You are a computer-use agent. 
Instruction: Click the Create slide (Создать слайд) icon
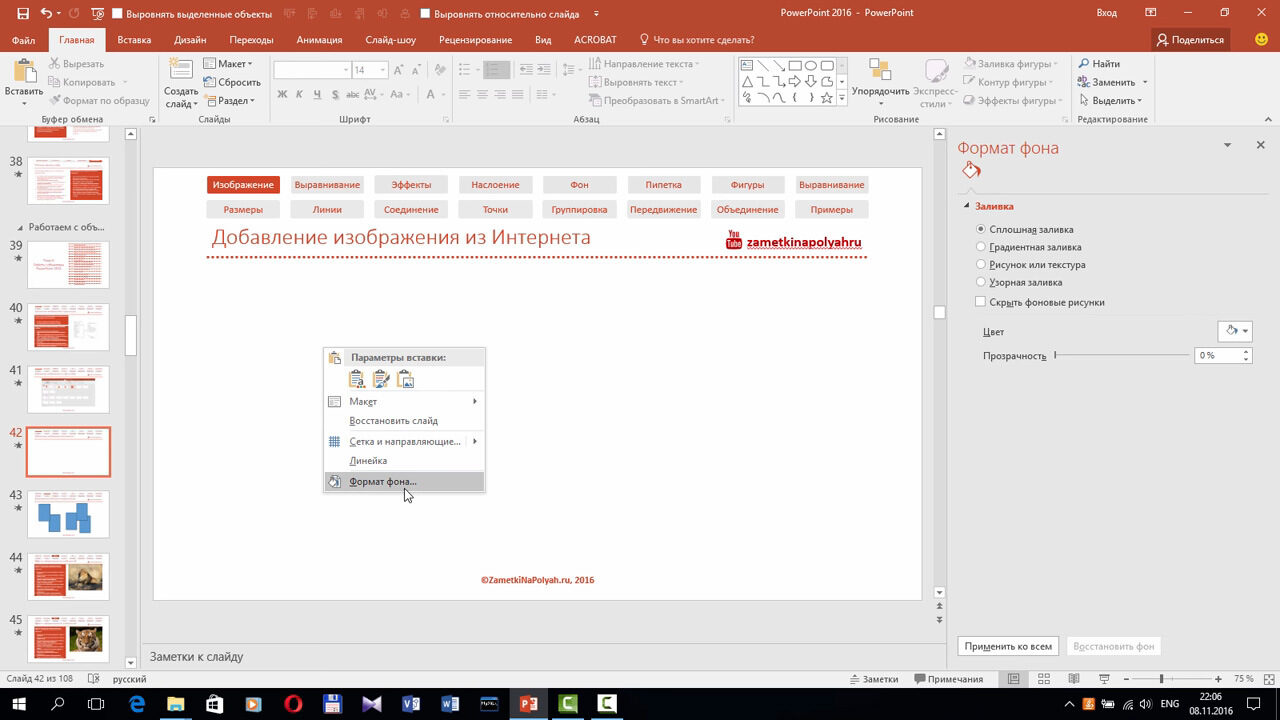[181, 70]
